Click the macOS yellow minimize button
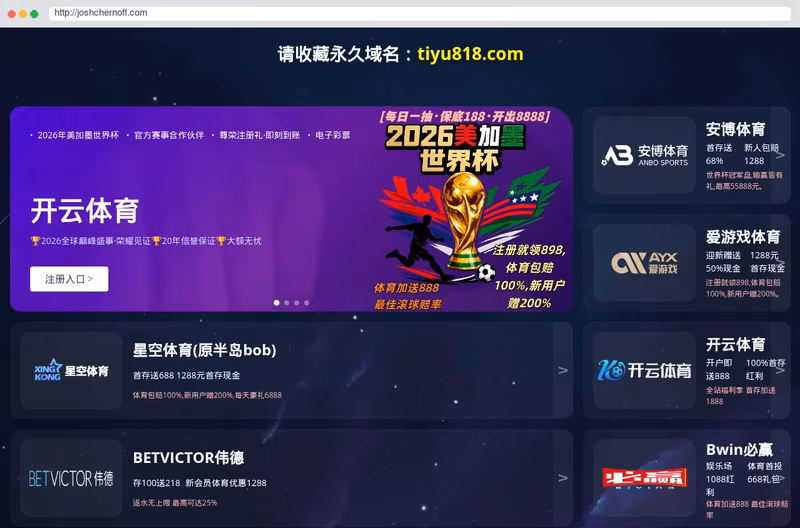 tap(23, 14)
